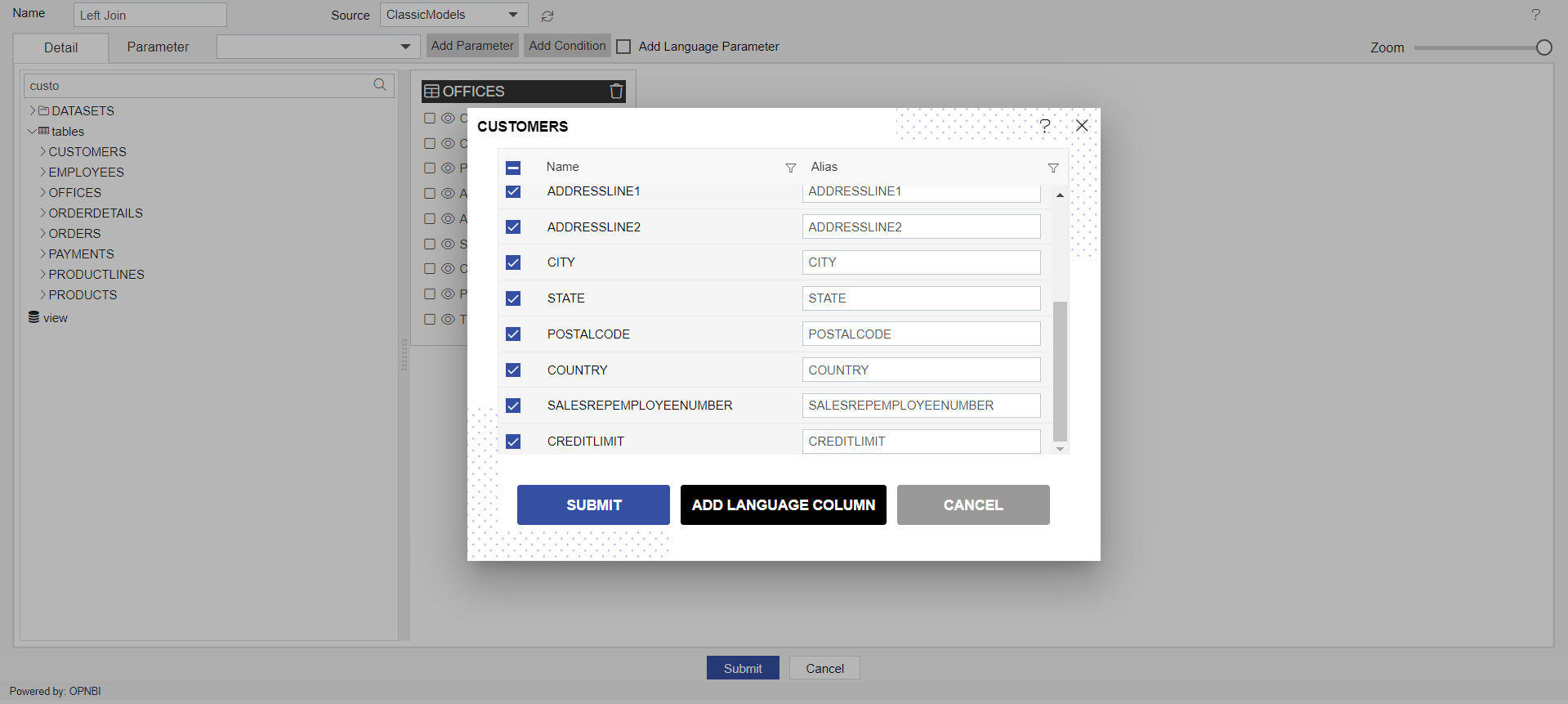Screen dimensions: 1568x704
Task: Click the dialog list scrollbar thumb
Action: [1060, 371]
